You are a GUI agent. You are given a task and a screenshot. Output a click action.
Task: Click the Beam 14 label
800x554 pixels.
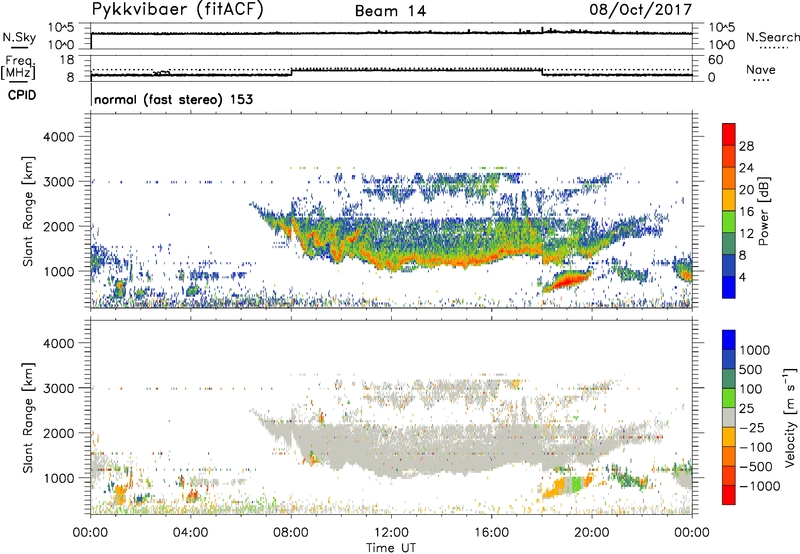pos(390,11)
